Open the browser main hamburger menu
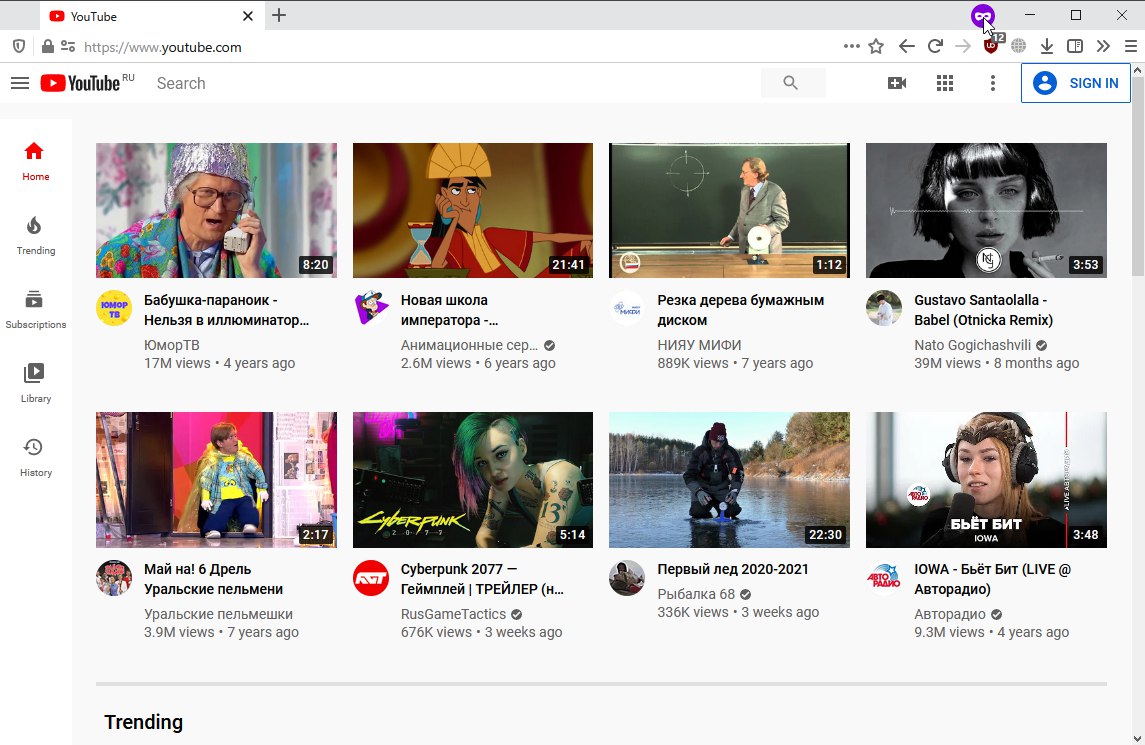The height and width of the screenshot is (745, 1145). click(x=1131, y=47)
